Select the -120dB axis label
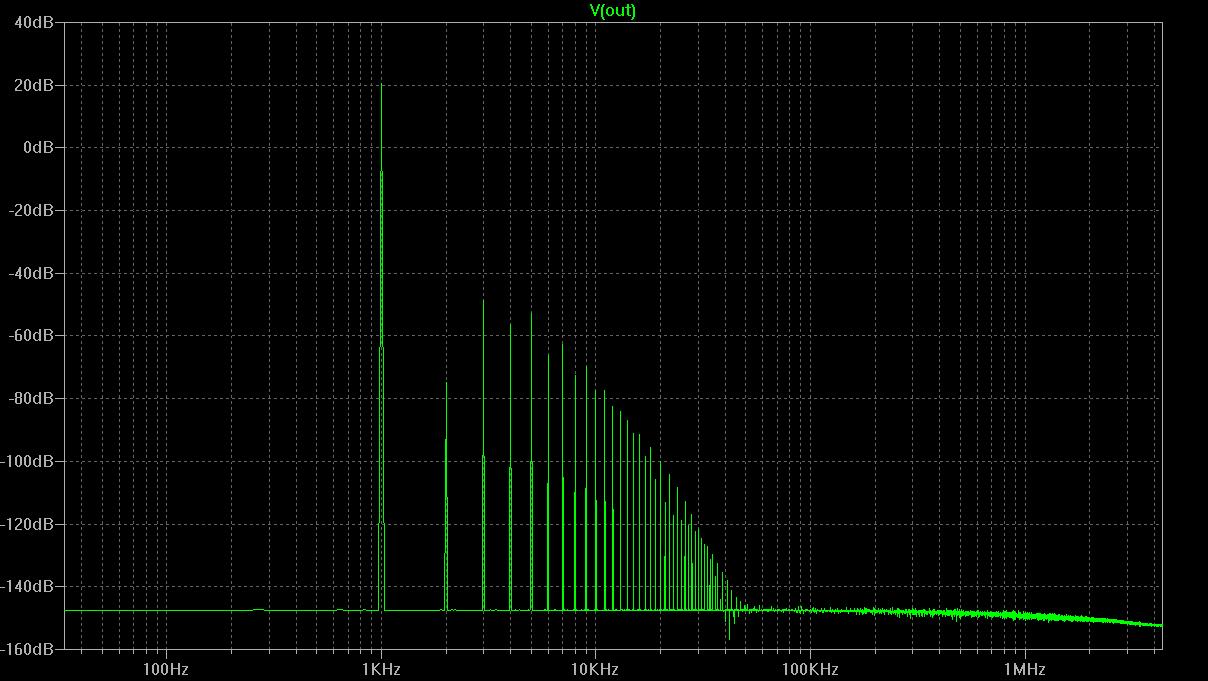Image resolution: width=1208 pixels, height=681 pixels. click(x=28, y=523)
